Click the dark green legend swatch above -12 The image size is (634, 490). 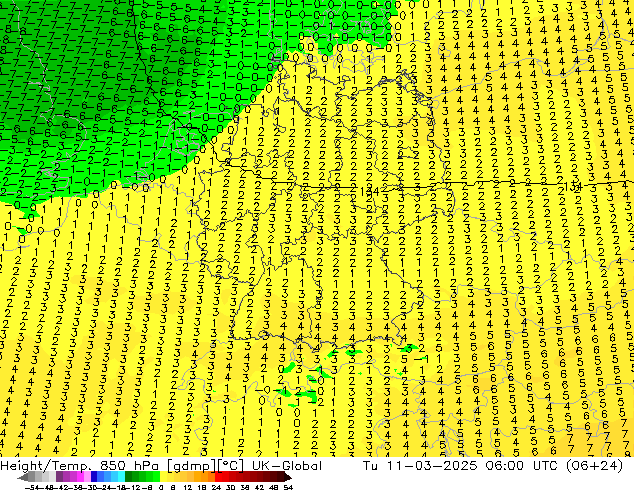pos(128,477)
